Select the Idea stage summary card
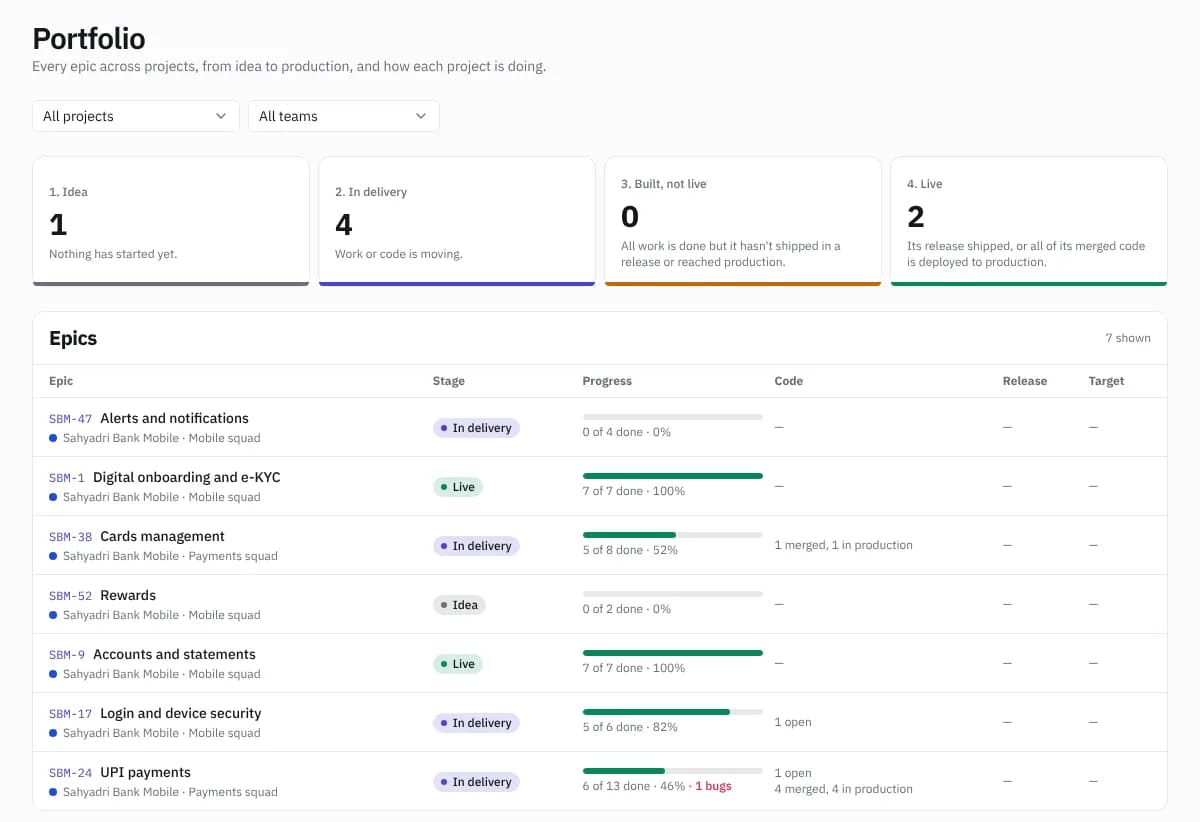The height and width of the screenshot is (822, 1200). coord(171,221)
